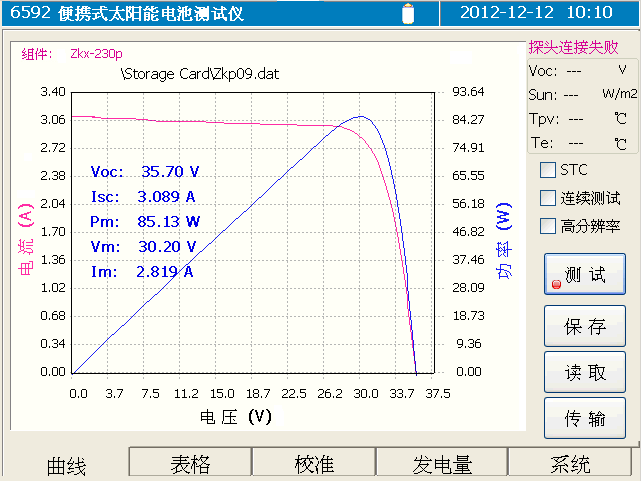Check the 高分辨率 option
641x482 pixels.
(x=547, y=226)
